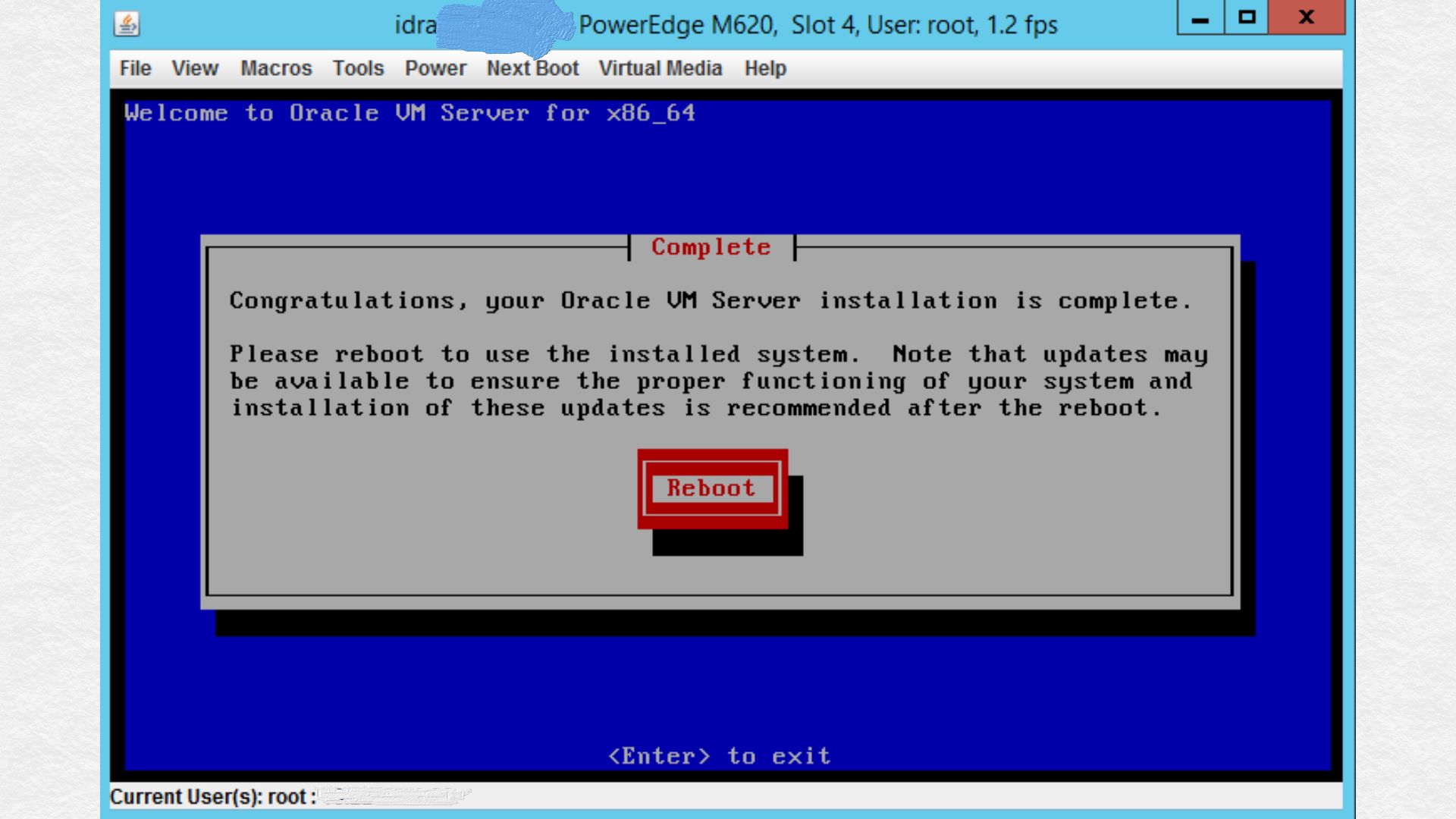The image size is (1456, 819).
Task: Open the Next Boot menu
Action: 532,68
